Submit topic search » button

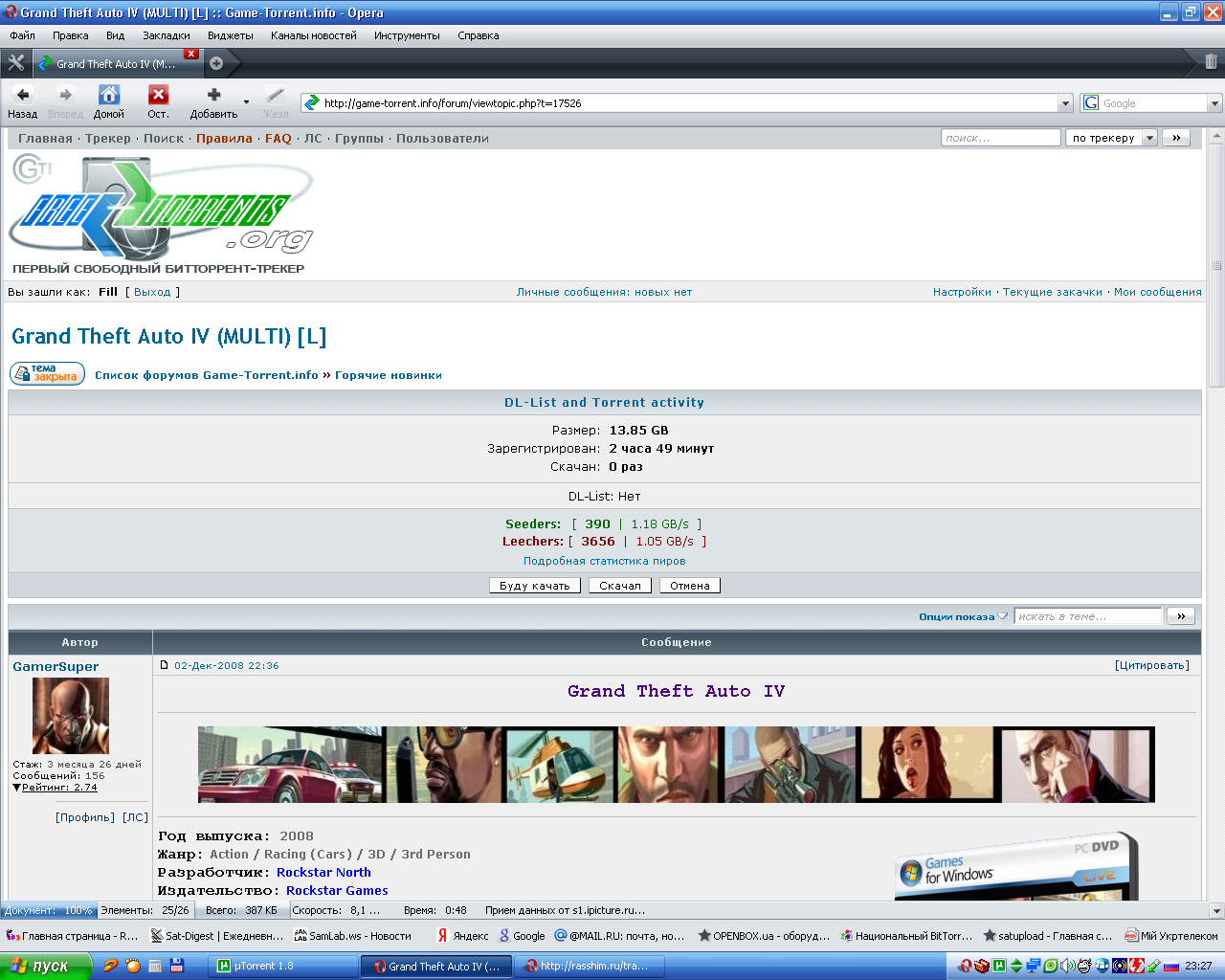pyautogui.click(x=1181, y=616)
